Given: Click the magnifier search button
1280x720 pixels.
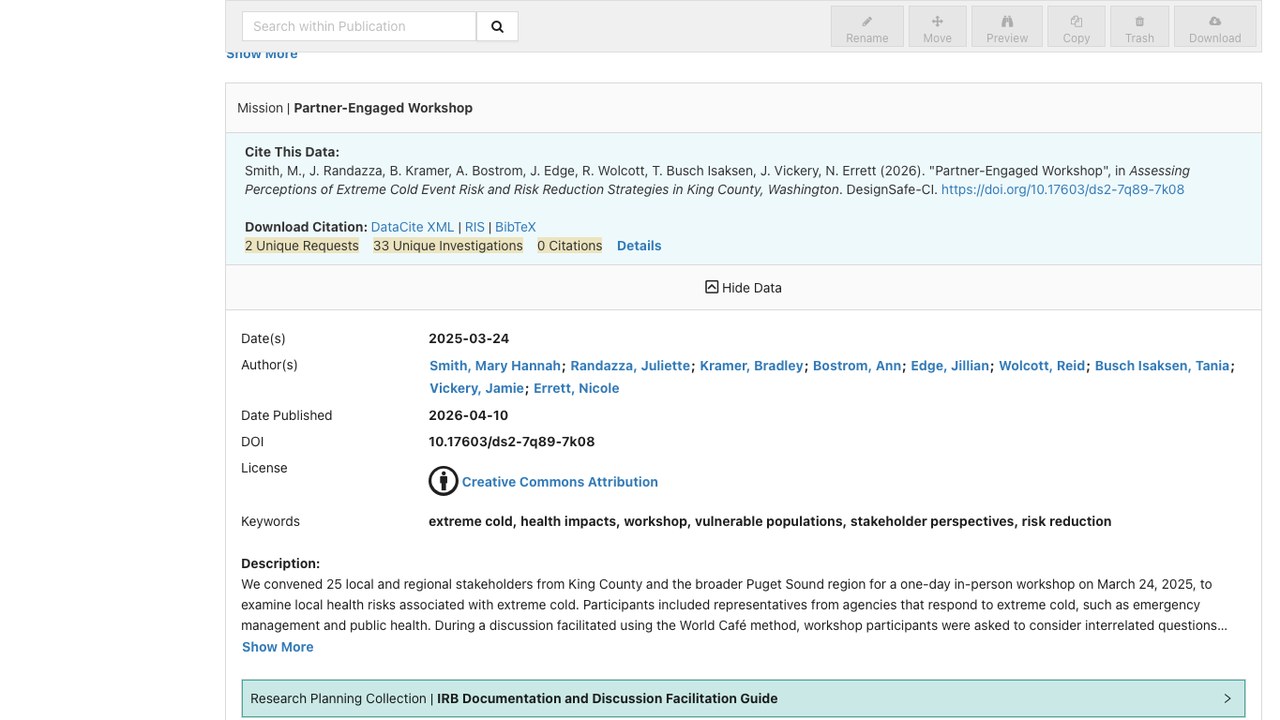Looking at the screenshot, I should (497, 26).
